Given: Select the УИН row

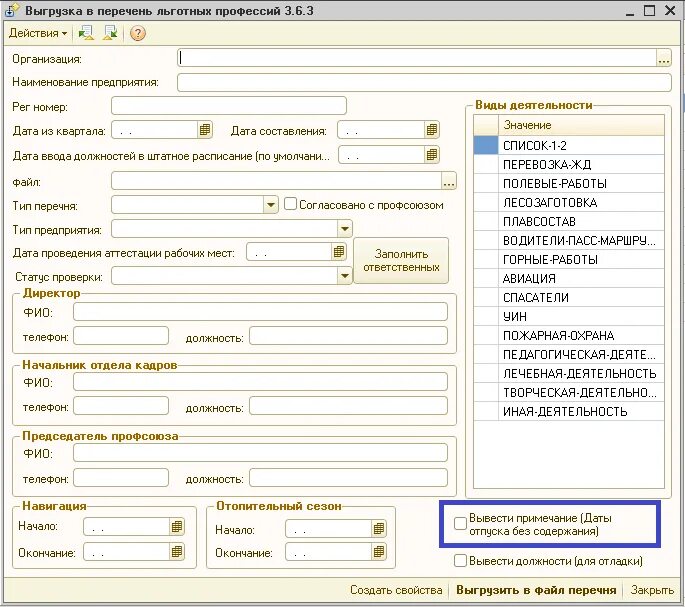Looking at the screenshot, I should click(x=569, y=316).
